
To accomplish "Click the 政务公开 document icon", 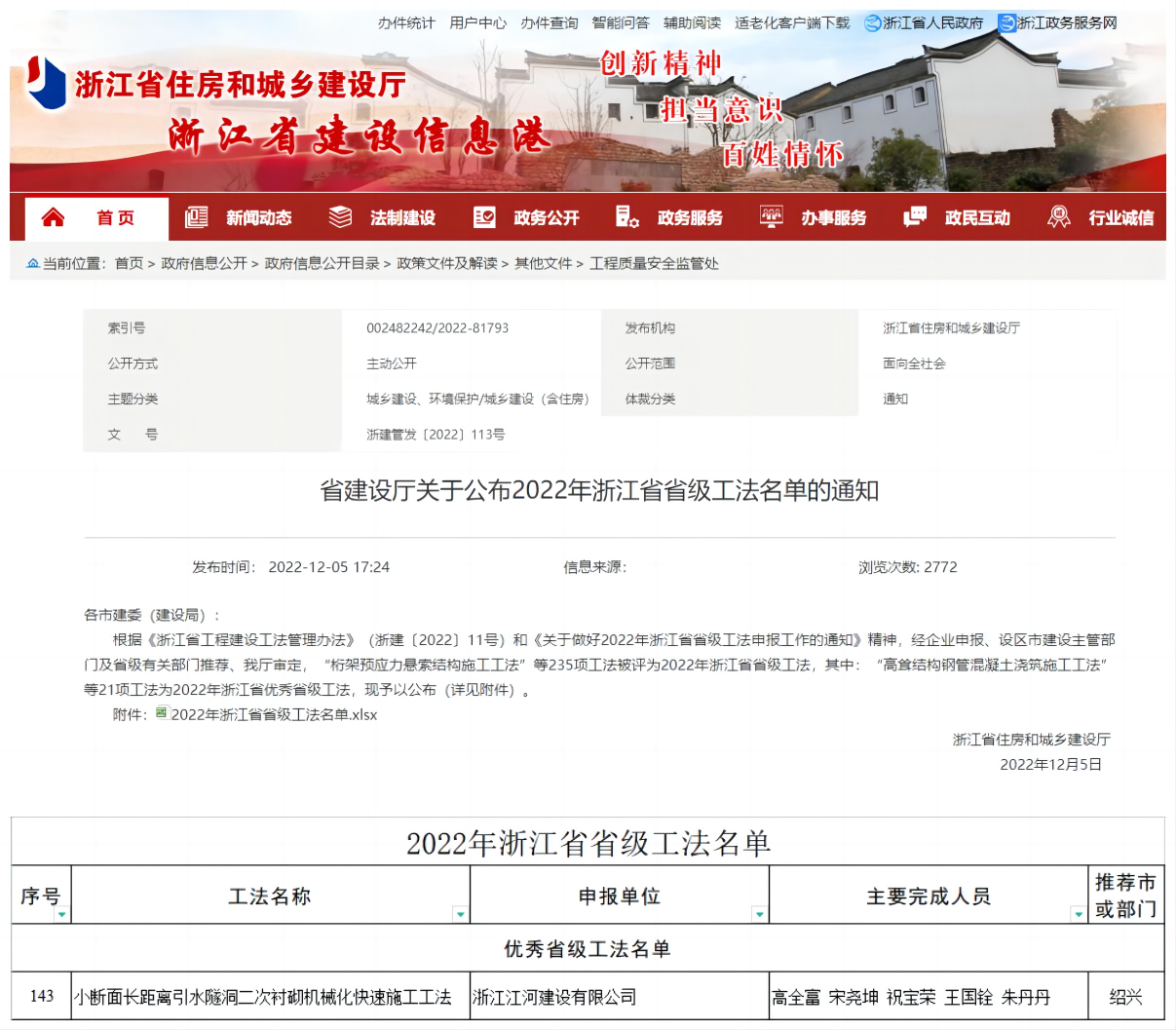I will [484, 217].
